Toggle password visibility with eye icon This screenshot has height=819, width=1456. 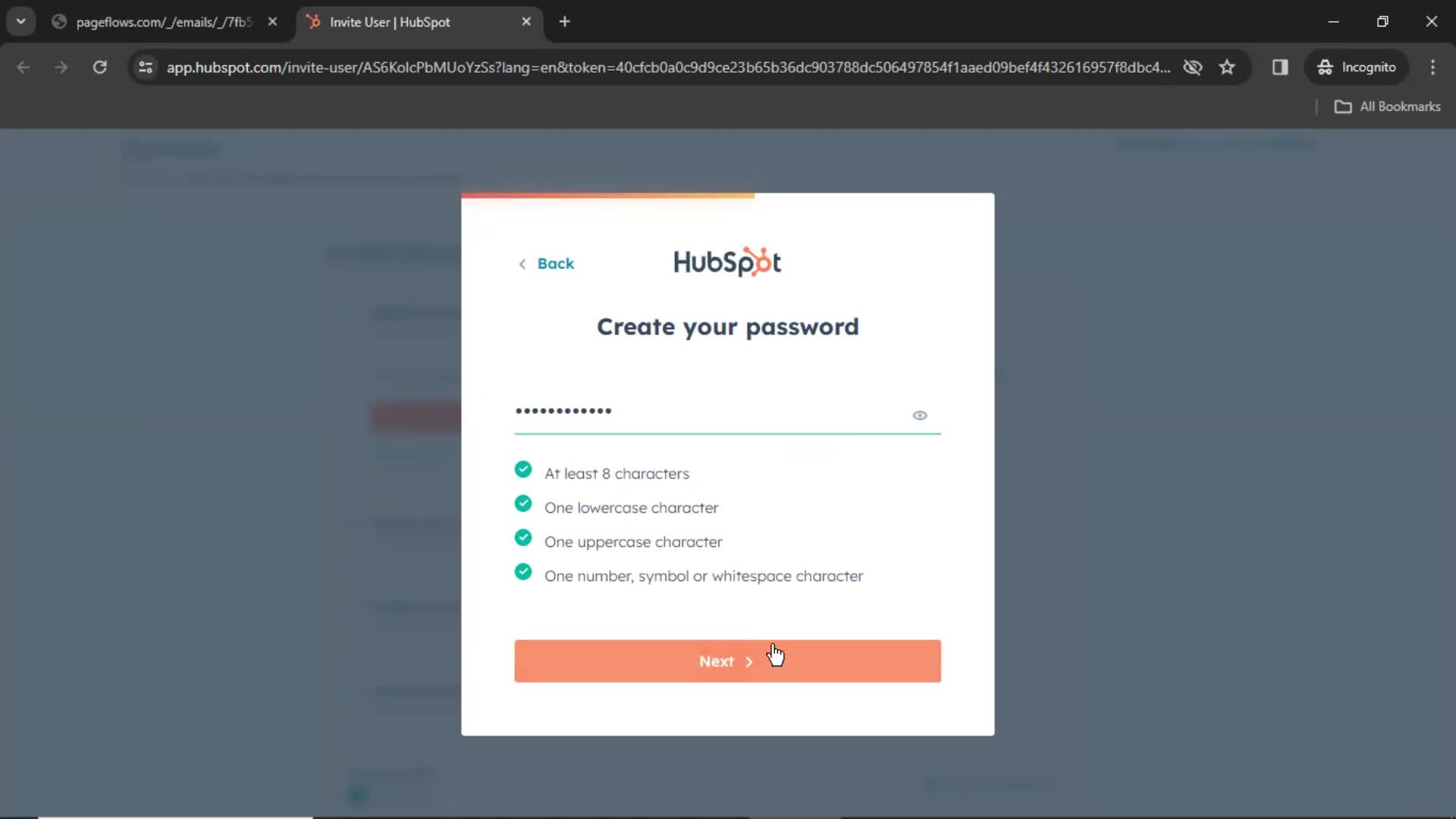pyautogui.click(x=919, y=415)
